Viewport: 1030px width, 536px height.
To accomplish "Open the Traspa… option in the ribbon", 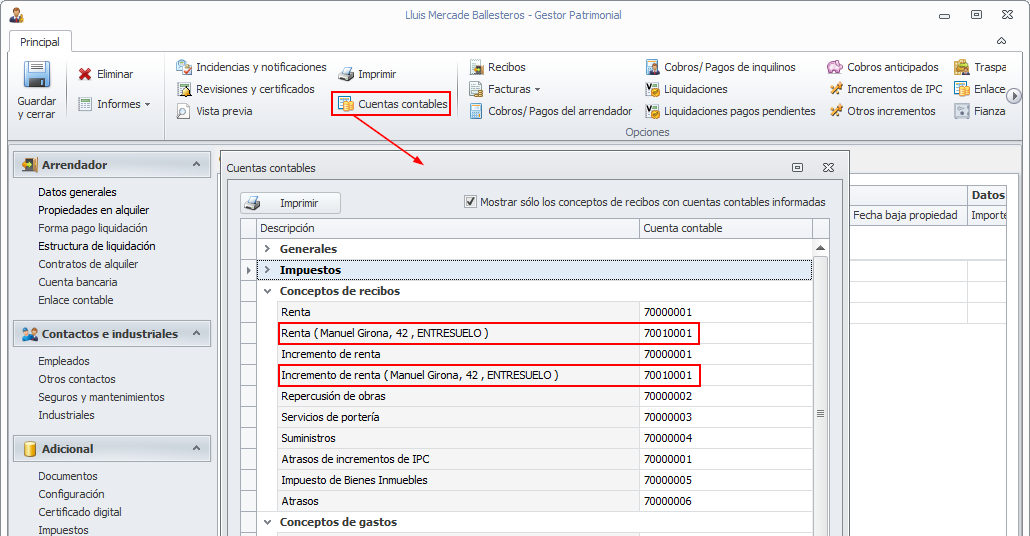I will [x=980, y=67].
